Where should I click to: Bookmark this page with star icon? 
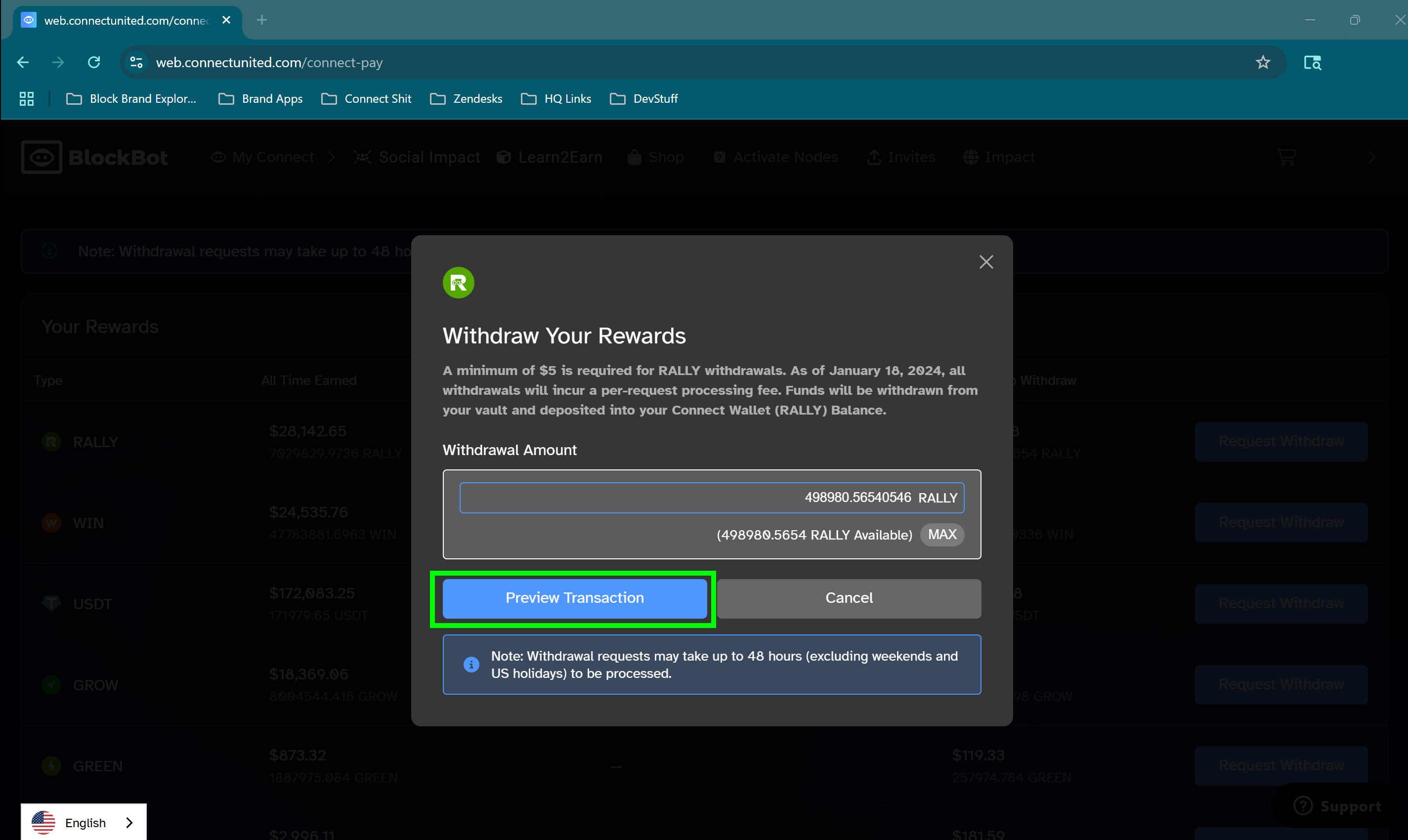[1263, 62]
